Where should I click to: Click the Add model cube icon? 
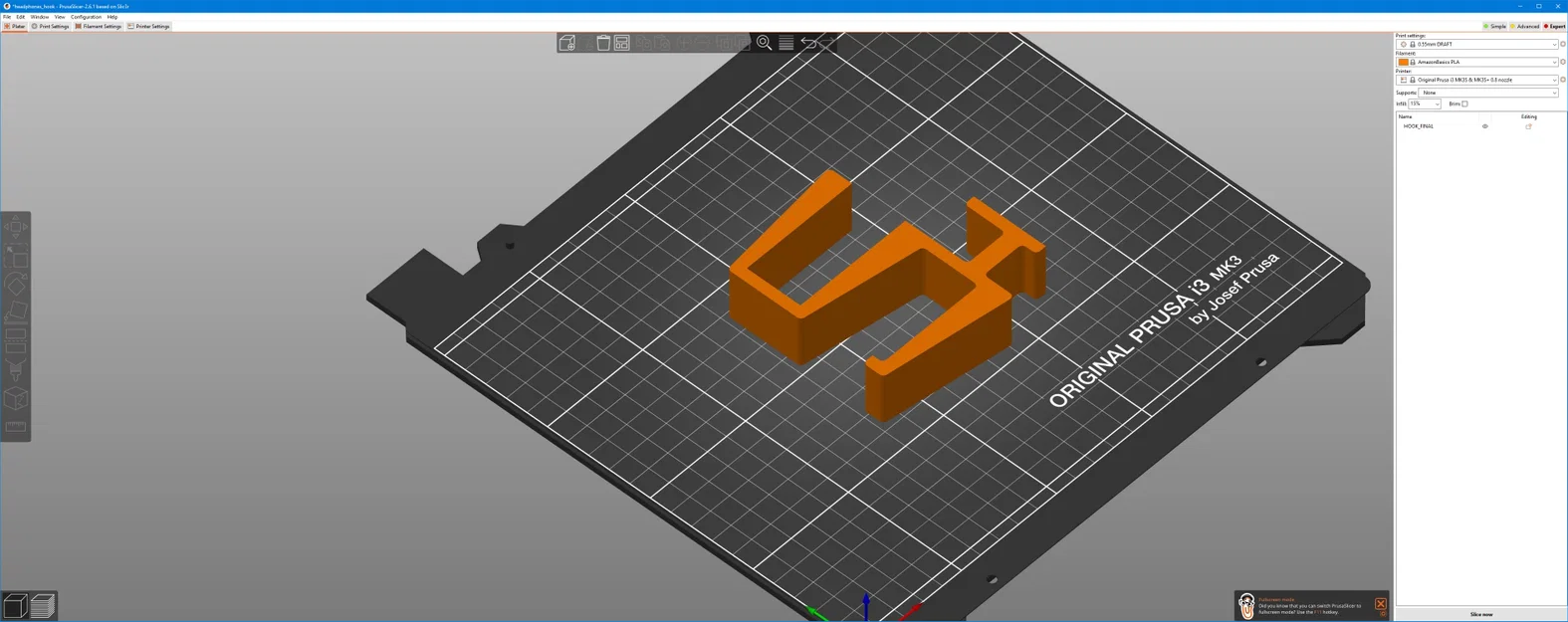click(567, 43)
